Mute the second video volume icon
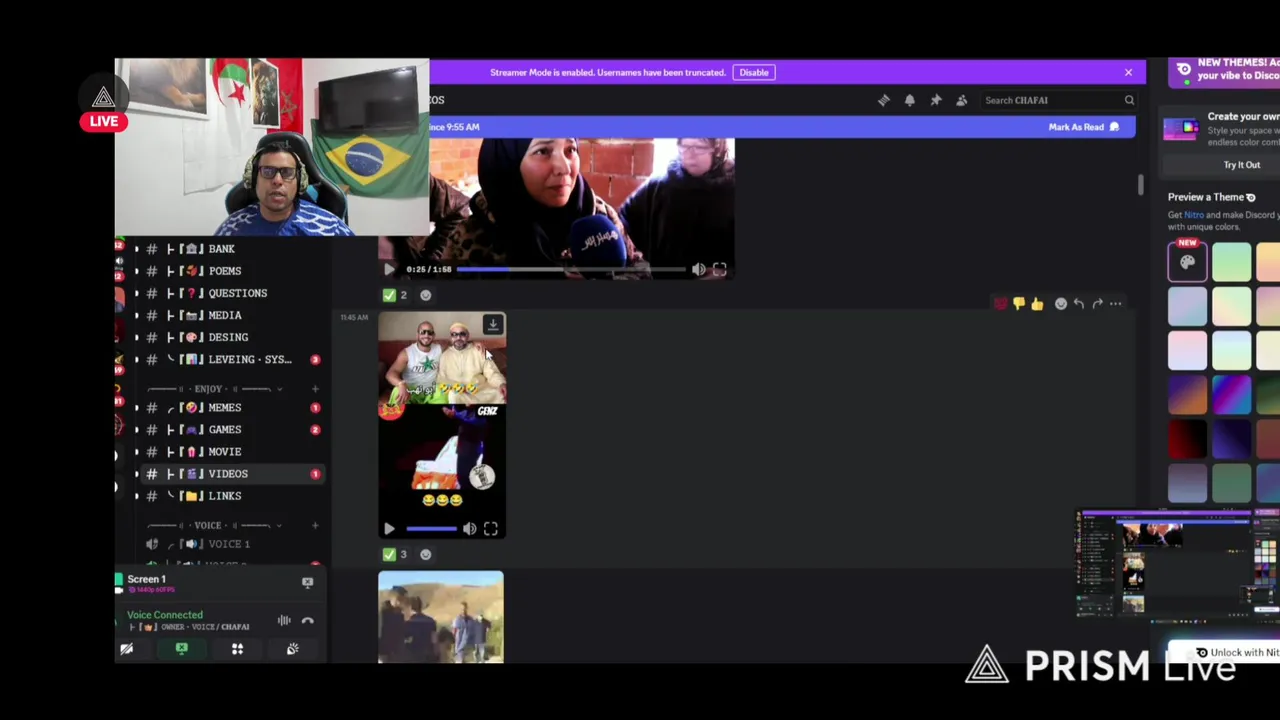Viewport: 1280px width, 720px height. pos(469,529)
